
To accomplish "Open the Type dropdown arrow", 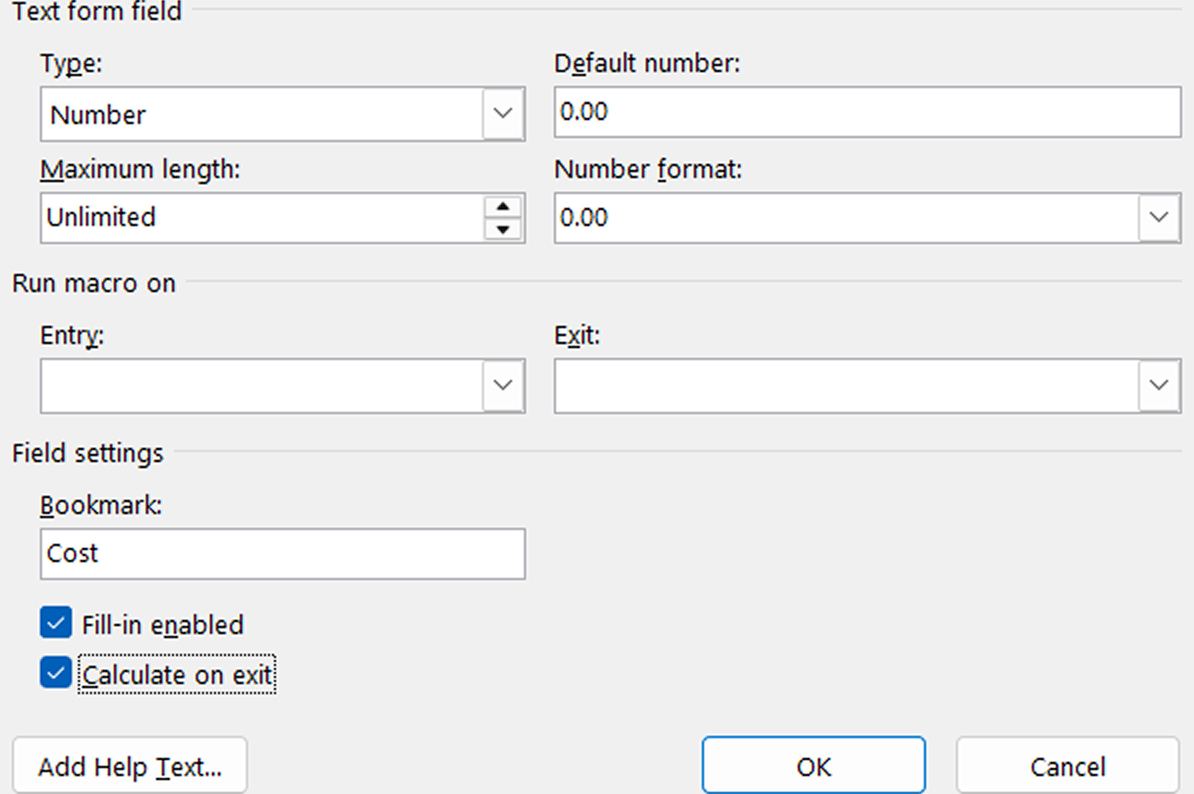I will 504,114.
